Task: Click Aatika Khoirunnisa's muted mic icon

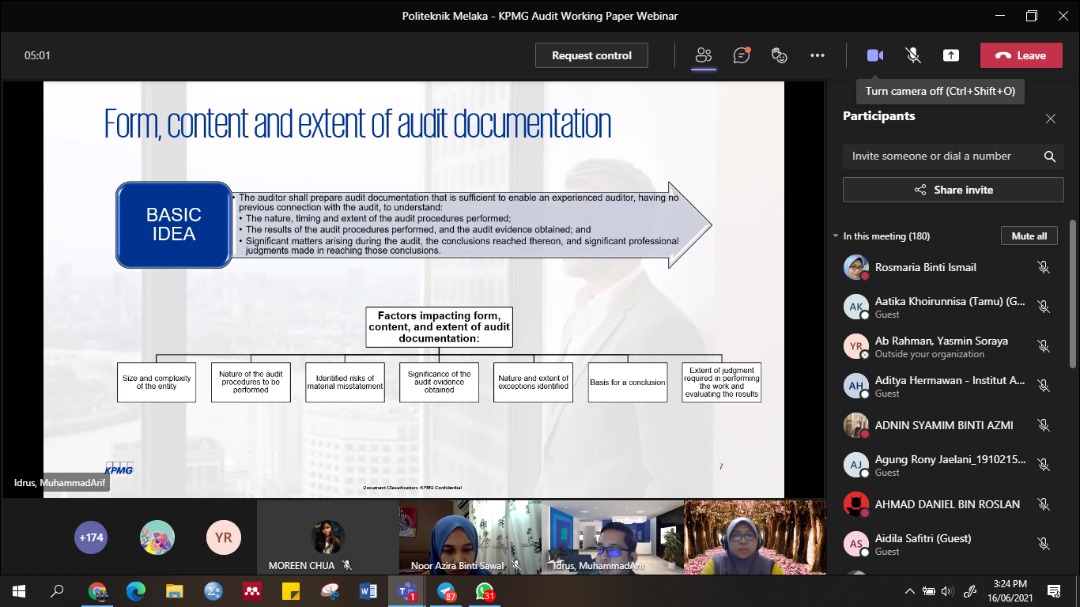Action: (x=1043, y=307)
